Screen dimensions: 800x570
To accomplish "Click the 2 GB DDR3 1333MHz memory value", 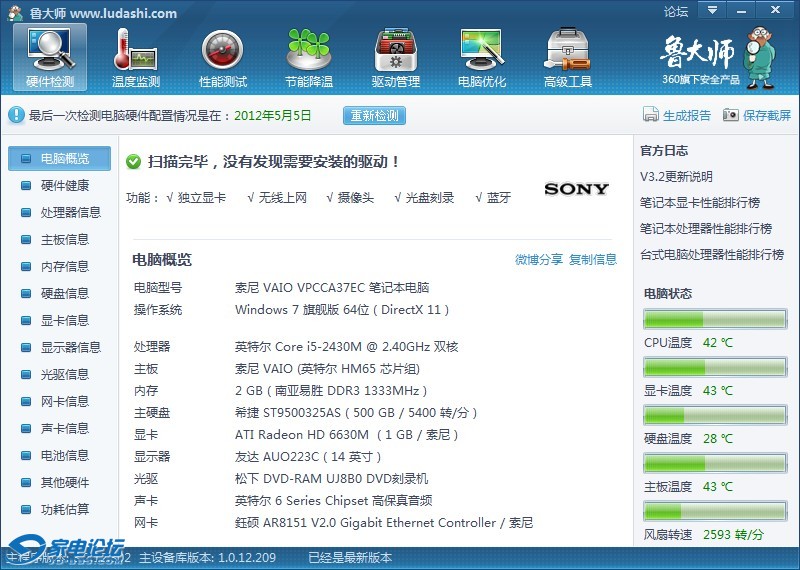I will (x=331, y=390).
